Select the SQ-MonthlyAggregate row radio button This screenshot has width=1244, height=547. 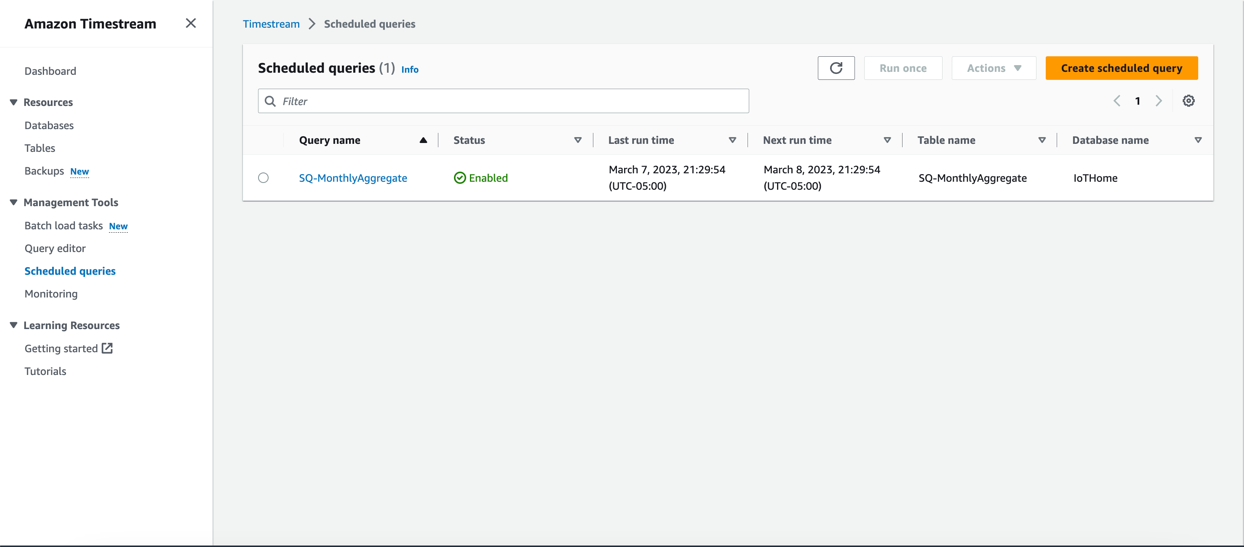coord(263,178)
